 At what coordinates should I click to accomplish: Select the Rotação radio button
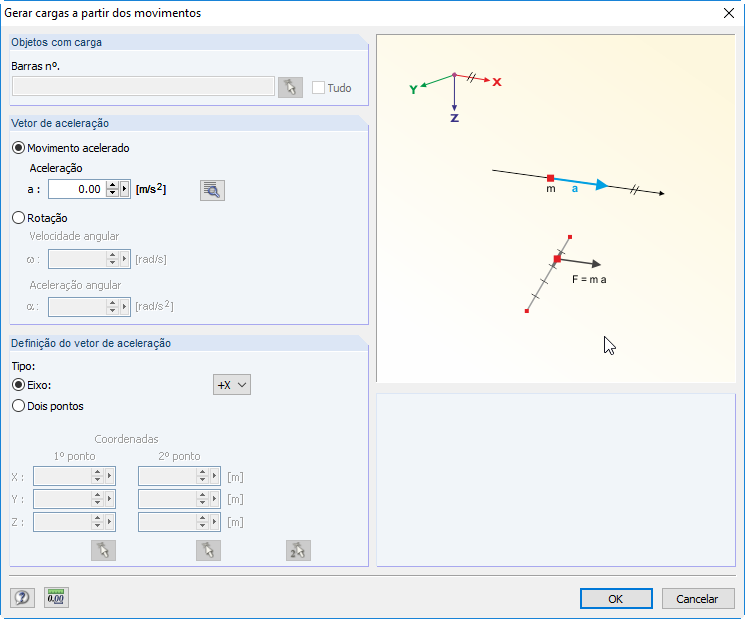(x=19, y=218)
